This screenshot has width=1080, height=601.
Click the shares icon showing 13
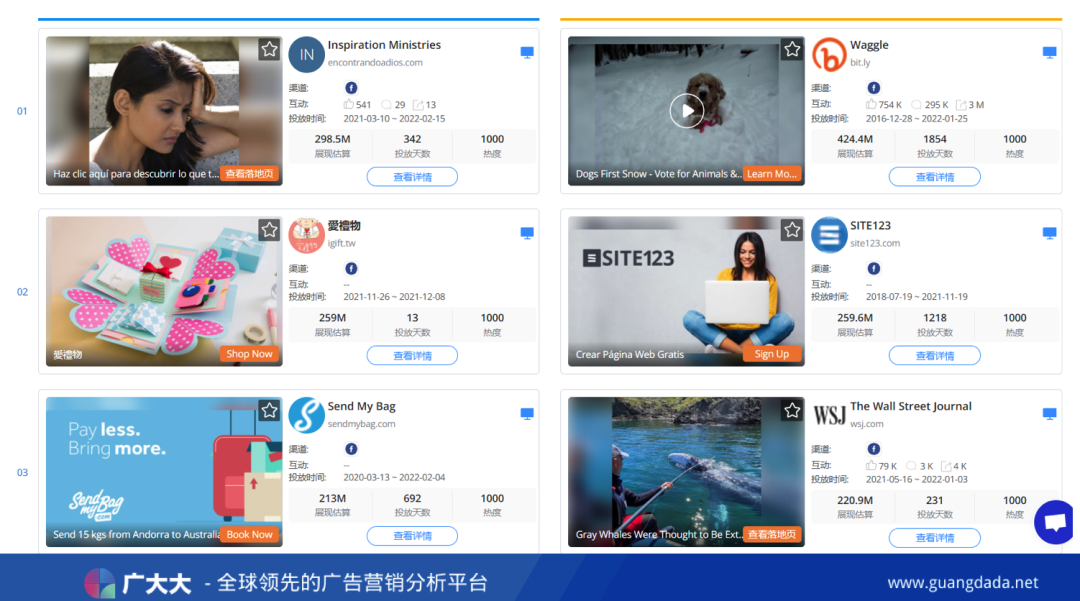[418, 105]
